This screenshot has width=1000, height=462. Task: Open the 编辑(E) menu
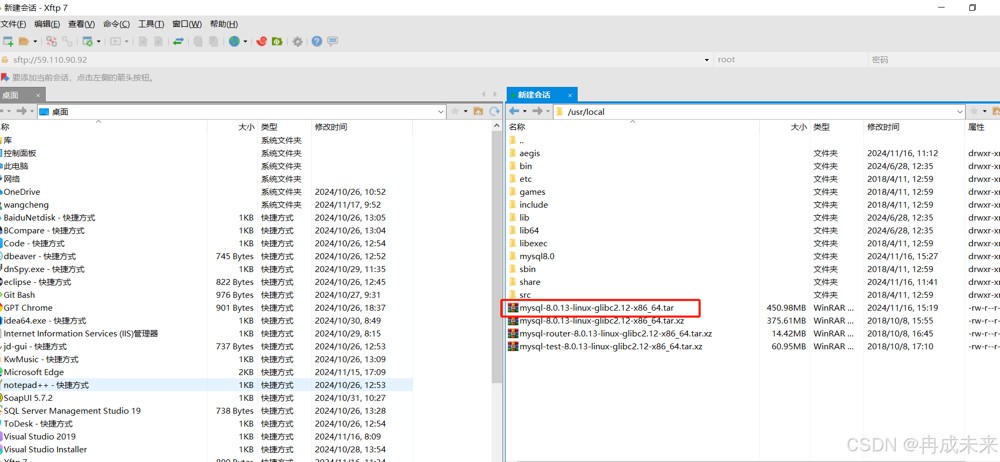tap(47, 24)
